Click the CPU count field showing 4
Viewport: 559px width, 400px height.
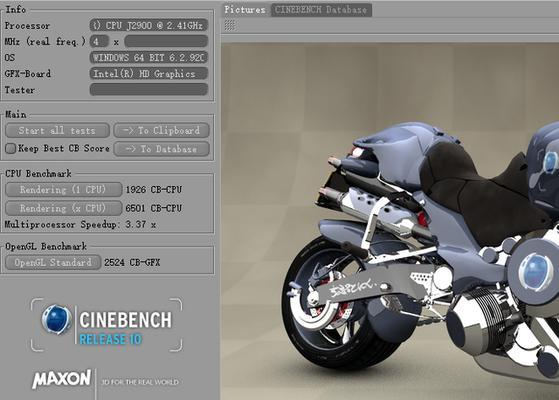pos(99,41)
